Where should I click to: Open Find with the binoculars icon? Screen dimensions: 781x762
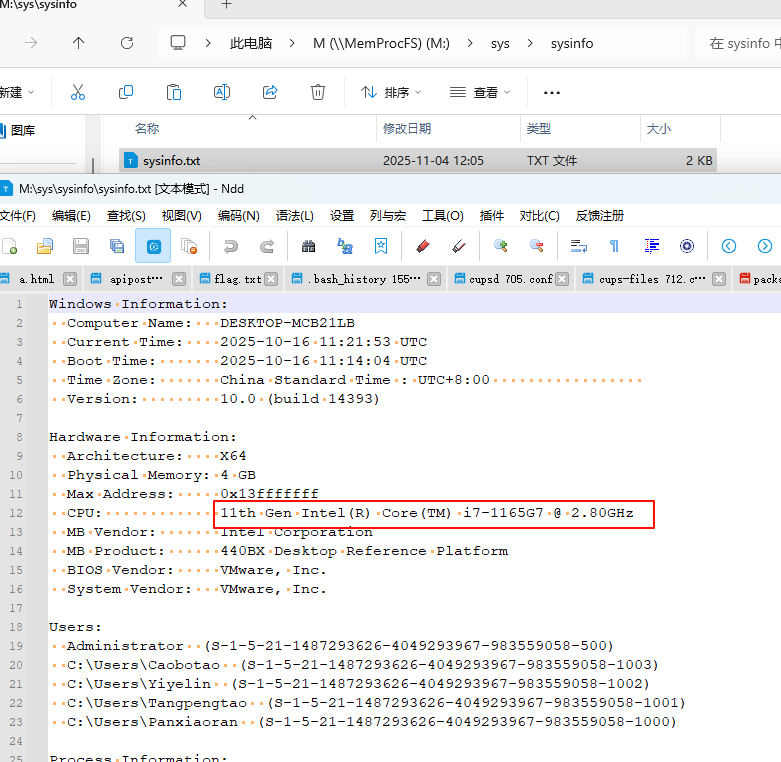[x=308, y=246]
